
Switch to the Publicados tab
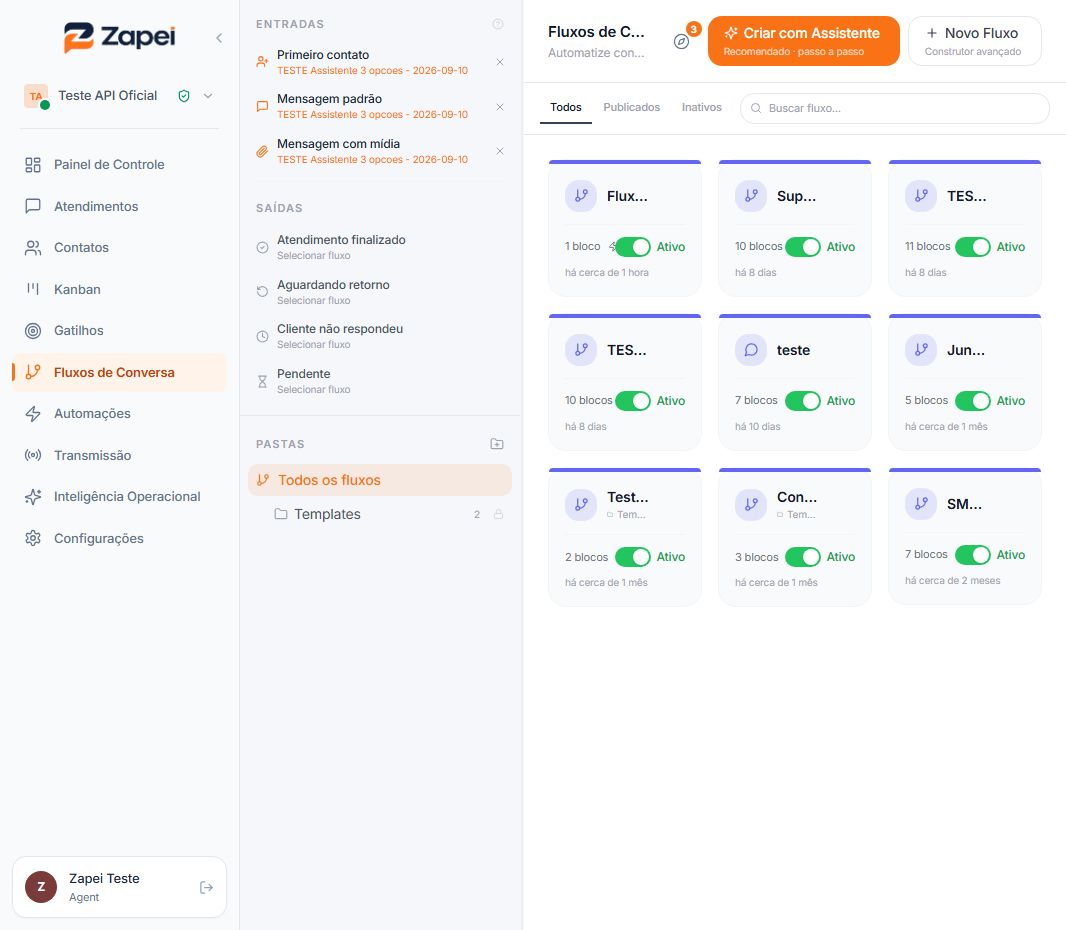click(x=632, y=107)
